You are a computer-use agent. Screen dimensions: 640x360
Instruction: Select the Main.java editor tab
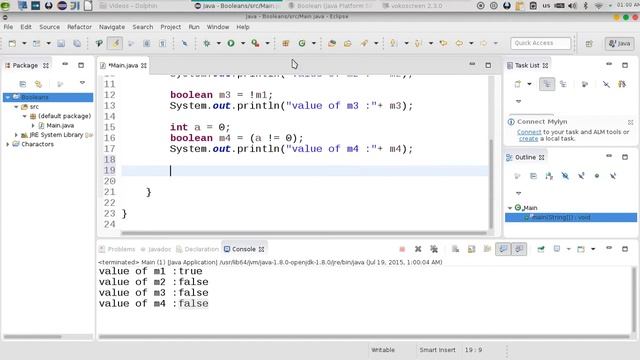(x=123, y=65)
